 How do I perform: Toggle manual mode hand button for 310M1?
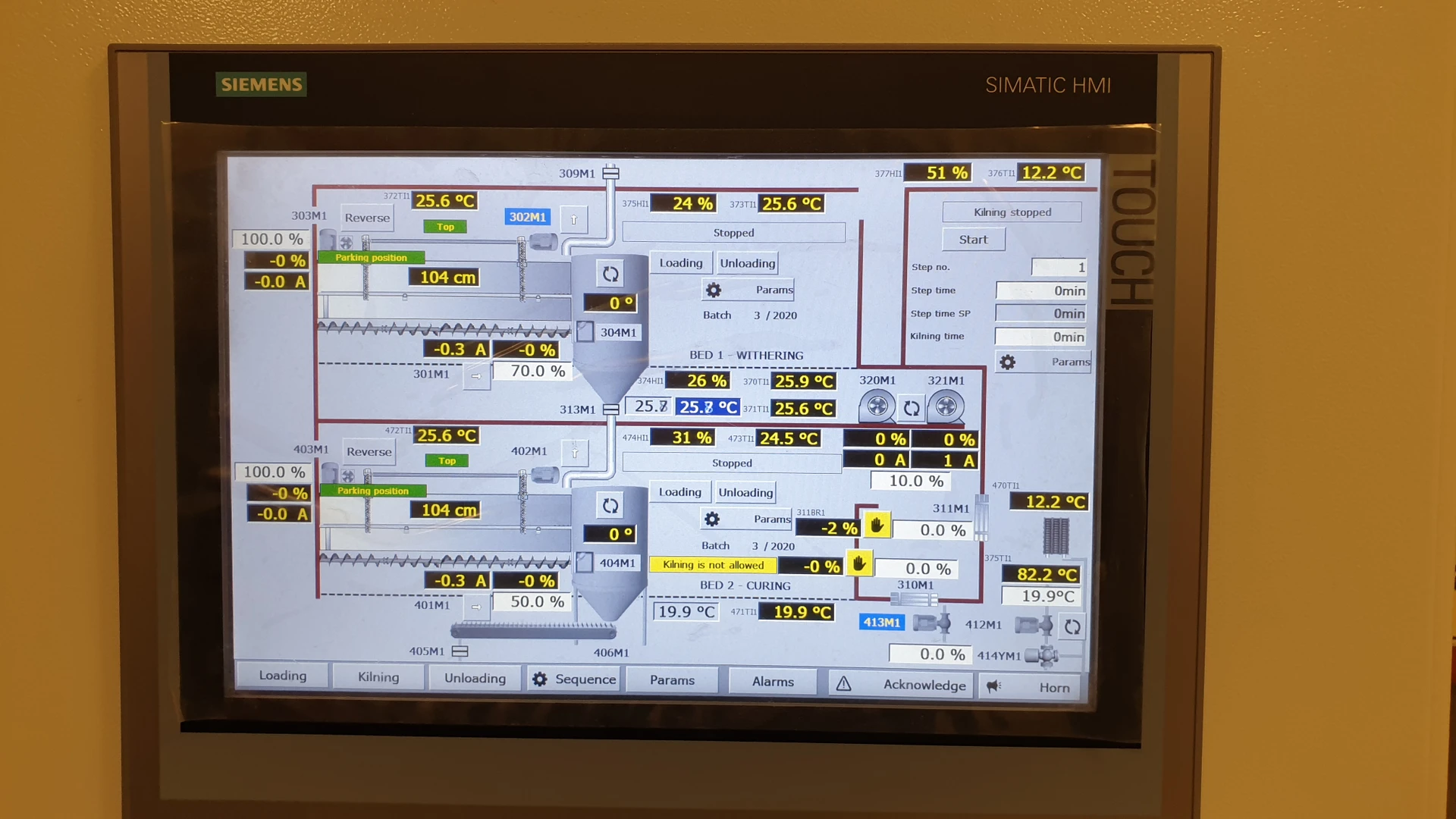click(x=858, y=564)
